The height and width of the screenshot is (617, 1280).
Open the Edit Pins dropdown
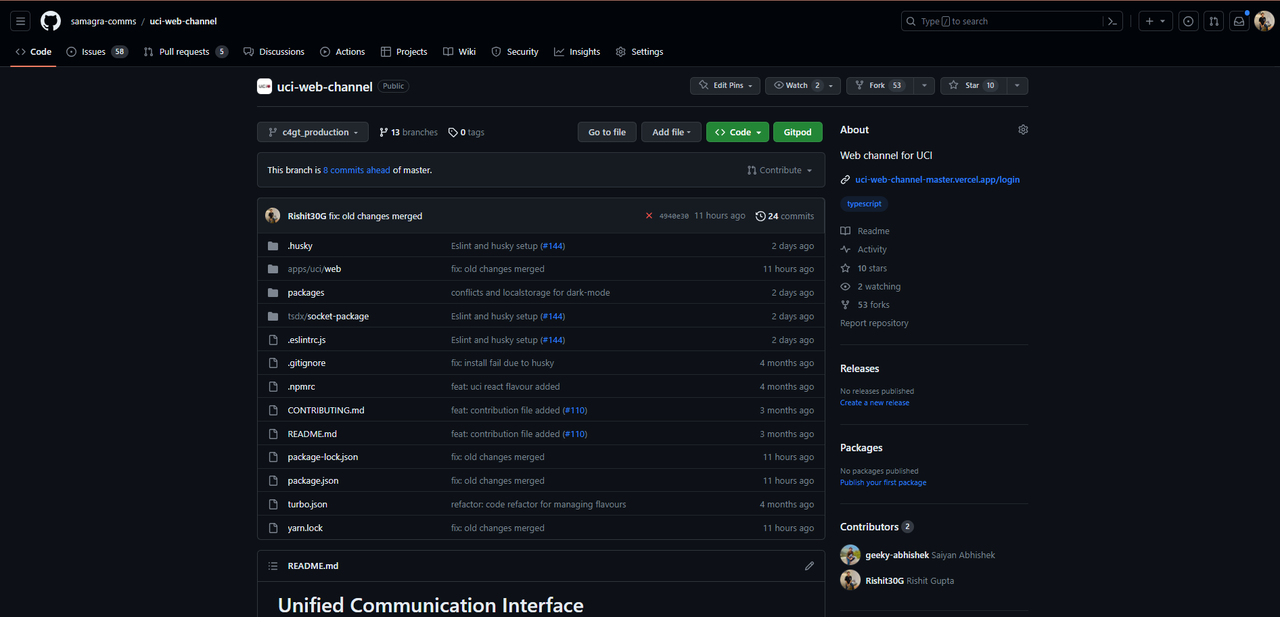tap(725, 86)
